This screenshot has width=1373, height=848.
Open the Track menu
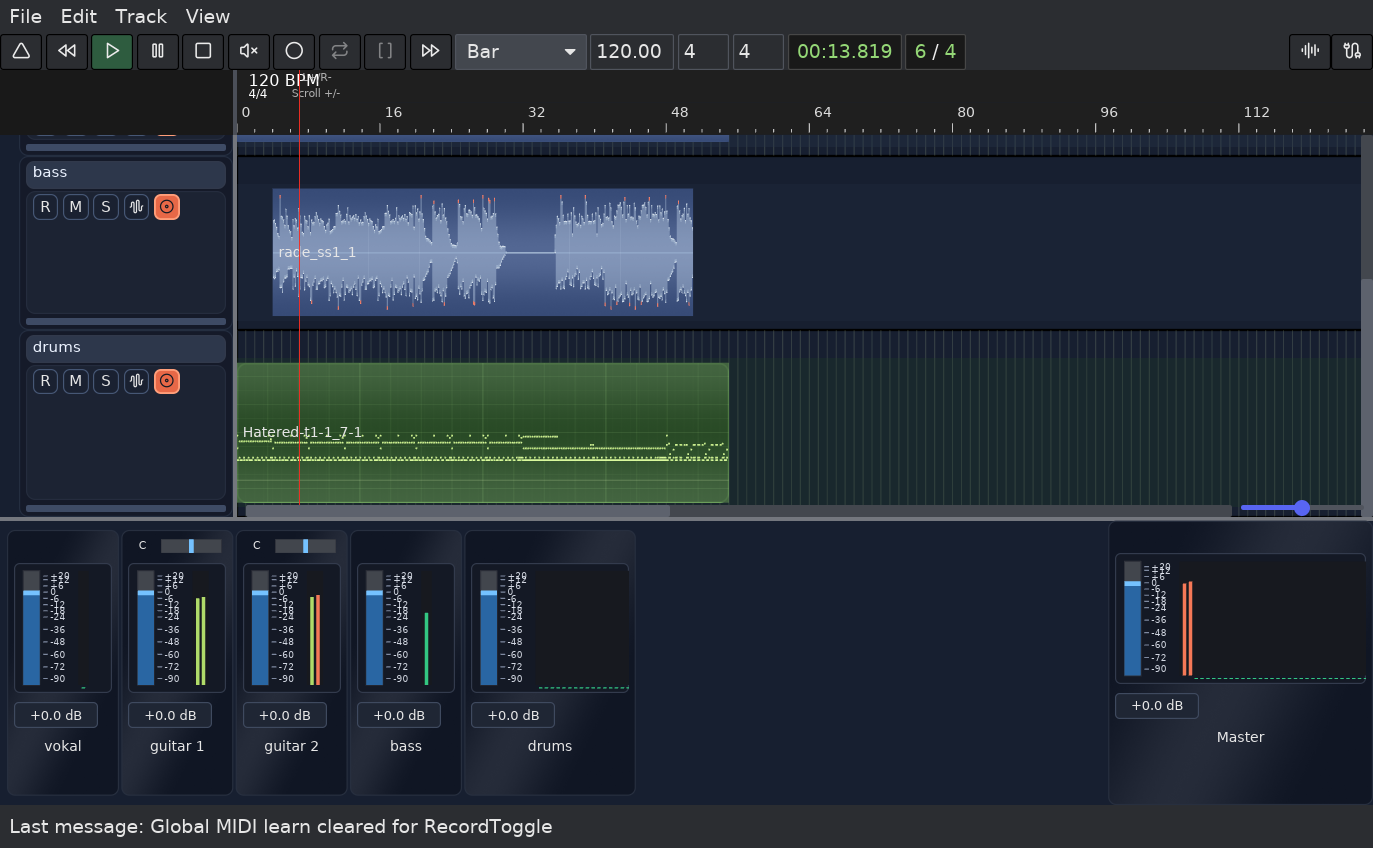(140, 16)
